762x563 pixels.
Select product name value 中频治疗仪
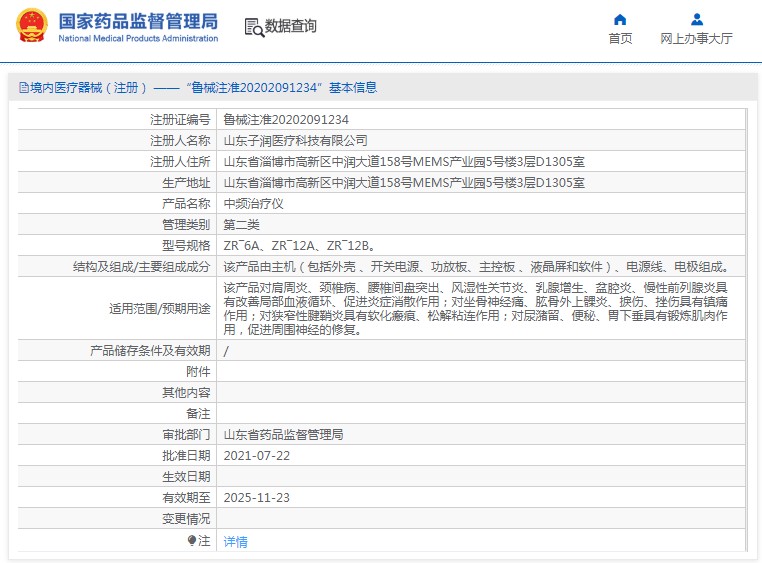pyautogui.click(x=254, y=204)
